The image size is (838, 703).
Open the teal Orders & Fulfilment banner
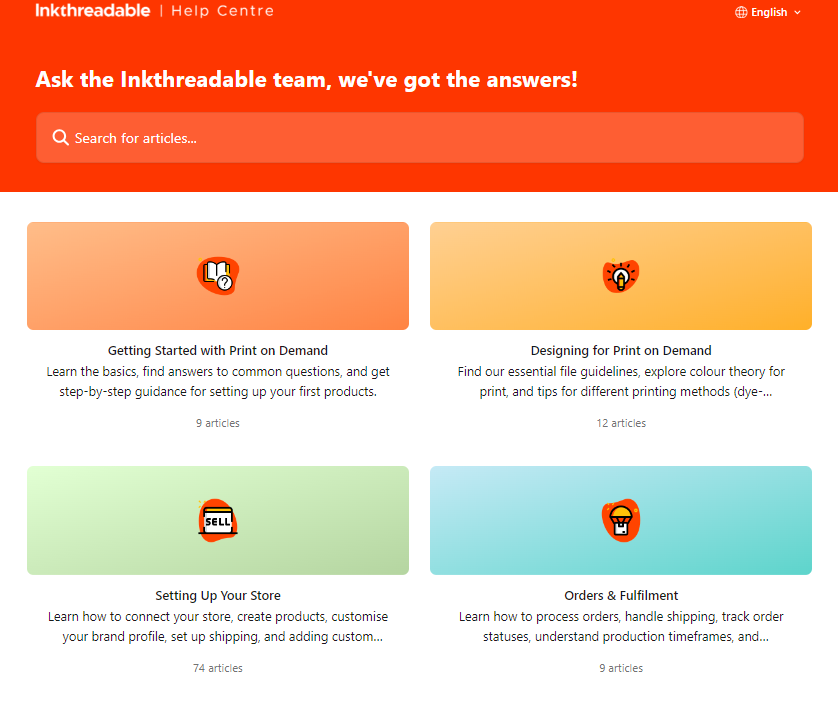click(x=620, y=521)
